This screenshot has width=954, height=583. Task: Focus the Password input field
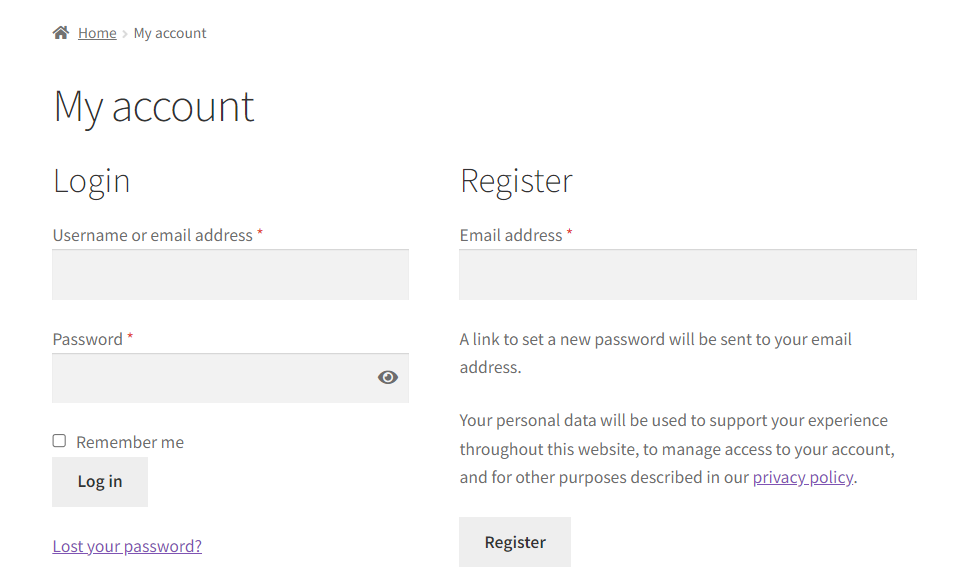231,378
